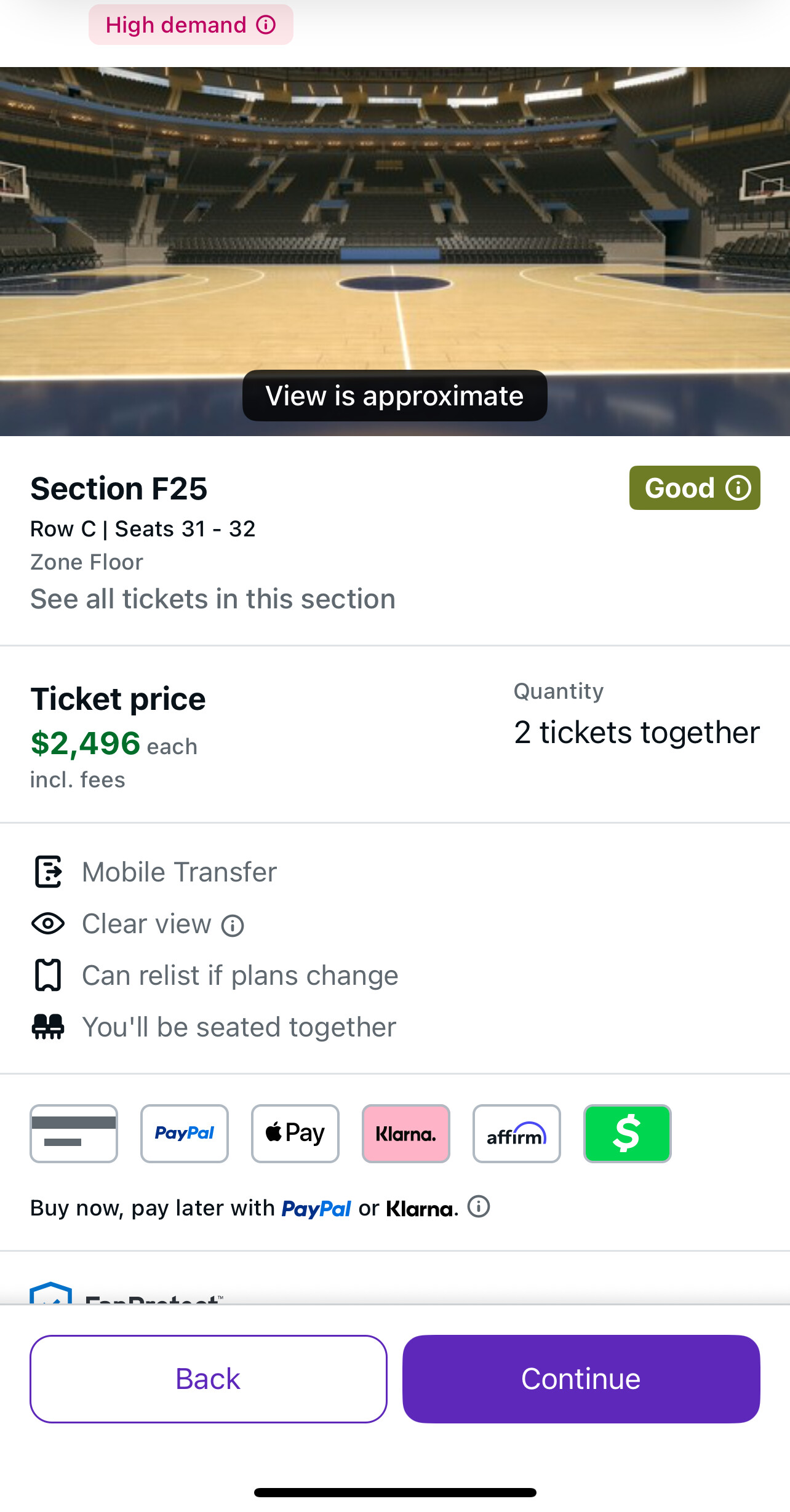Image resolution: width=790 pixels, height=1512 pixels.
Task: Tap the Clear view eye icon
Action: (48, 923)
